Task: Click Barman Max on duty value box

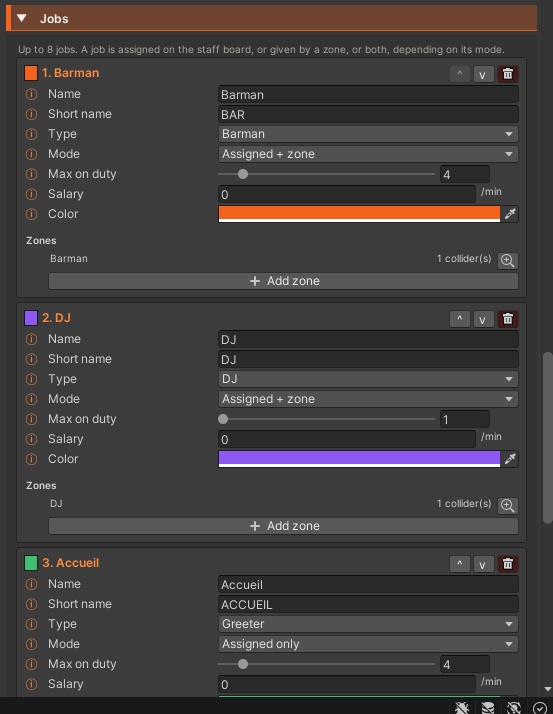Action: 465,174
